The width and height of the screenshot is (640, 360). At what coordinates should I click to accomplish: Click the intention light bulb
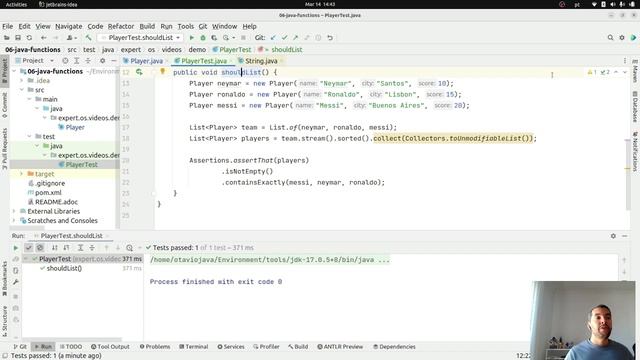(162, 71)
